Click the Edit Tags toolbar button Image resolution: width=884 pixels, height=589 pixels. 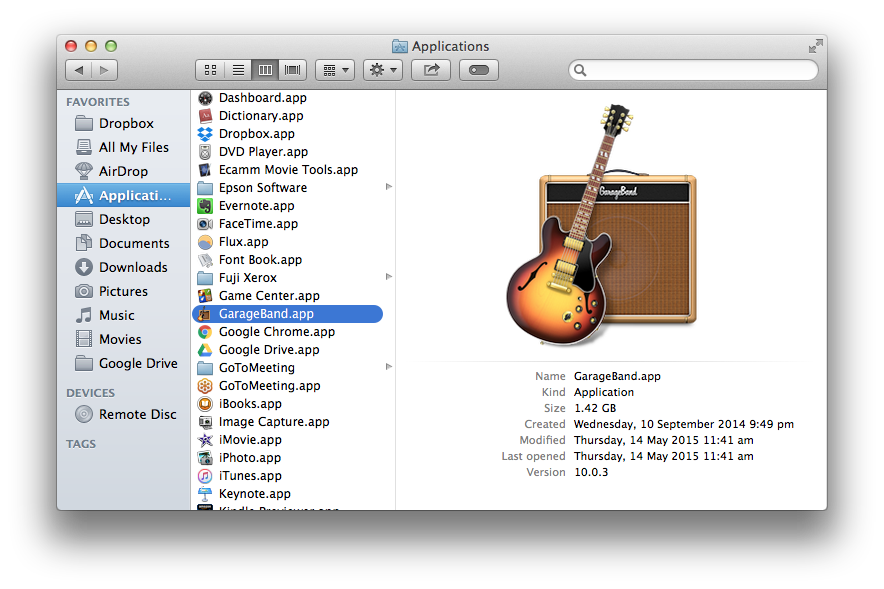click(x=479, y=70)
